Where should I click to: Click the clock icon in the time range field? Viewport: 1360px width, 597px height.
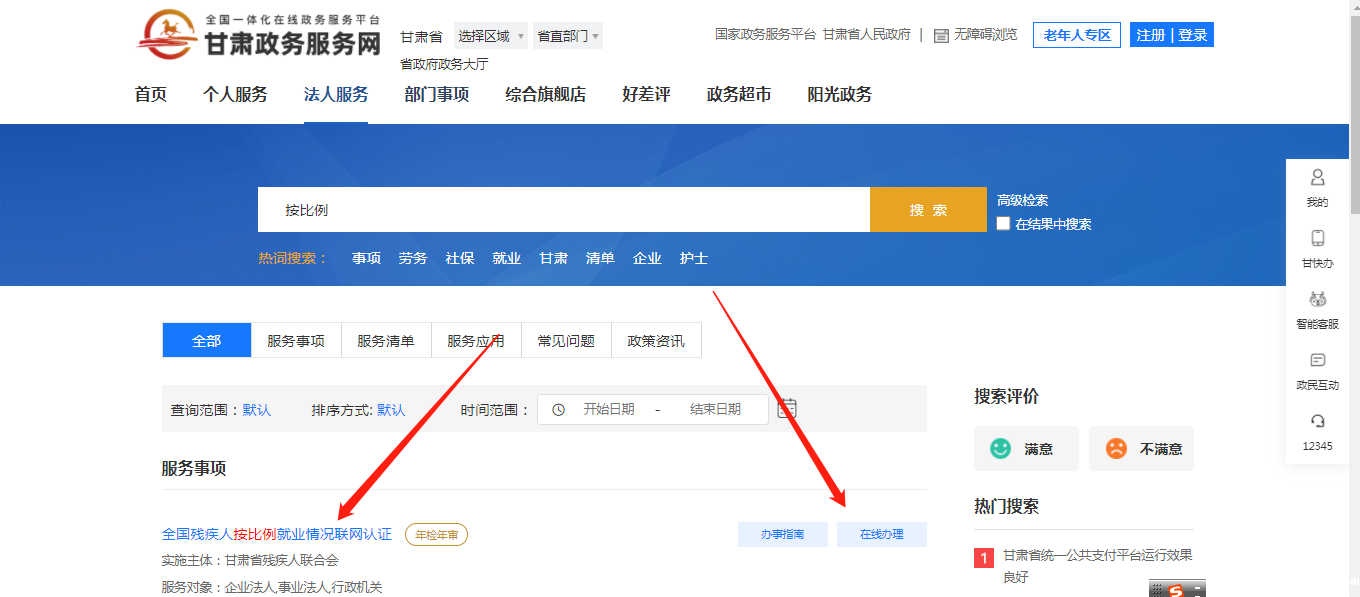pos(557,409)
